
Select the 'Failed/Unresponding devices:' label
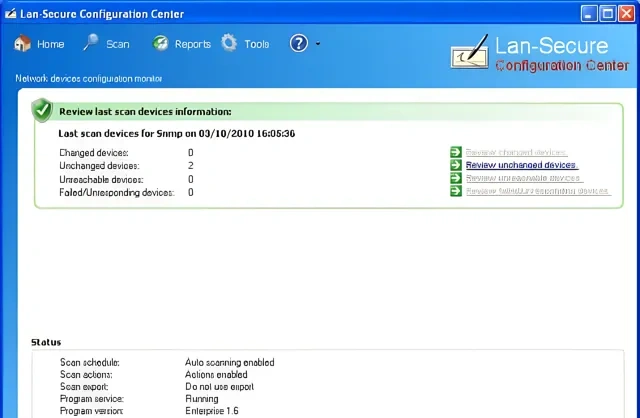(117, 192)
